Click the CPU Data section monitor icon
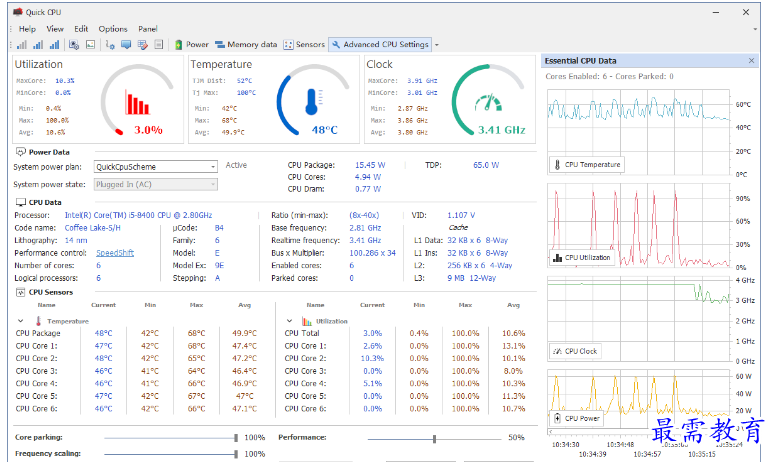This screenshot has width=773, height=462. (21, 202)
